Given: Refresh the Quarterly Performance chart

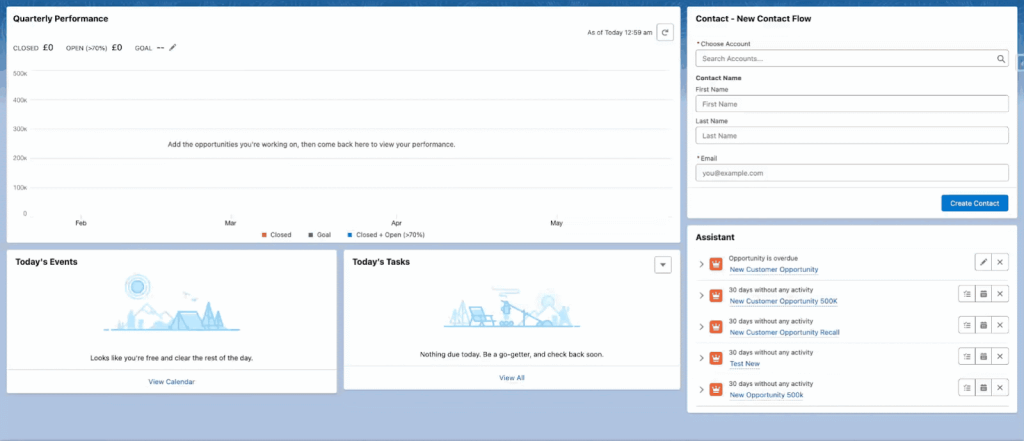Looking at the screenshot, I should pyautogui.click(x=665, y=32).
